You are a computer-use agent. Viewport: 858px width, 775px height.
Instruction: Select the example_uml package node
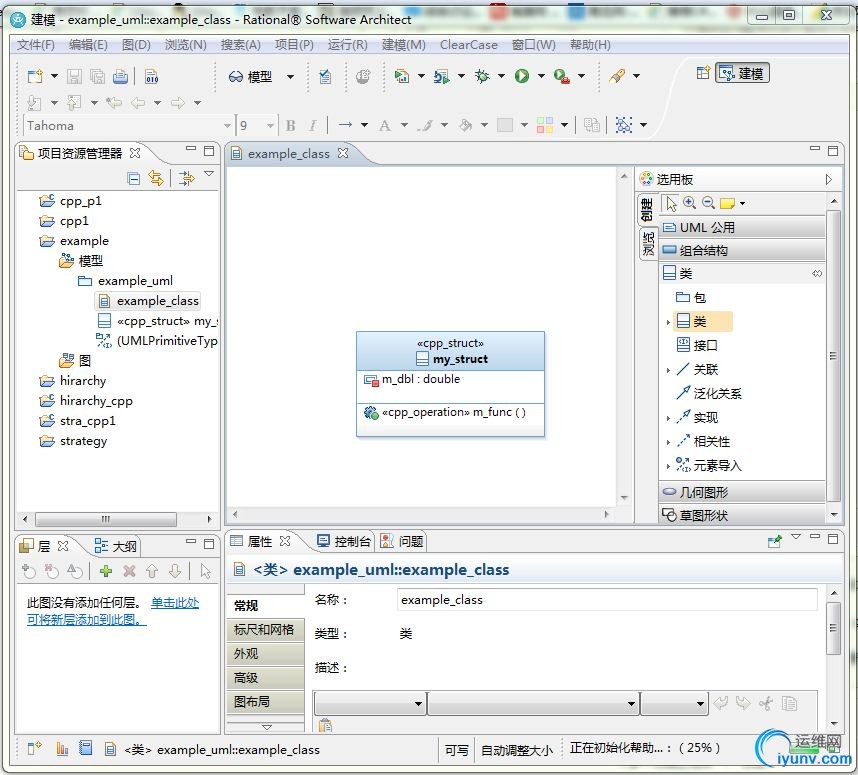coord(125,281)
